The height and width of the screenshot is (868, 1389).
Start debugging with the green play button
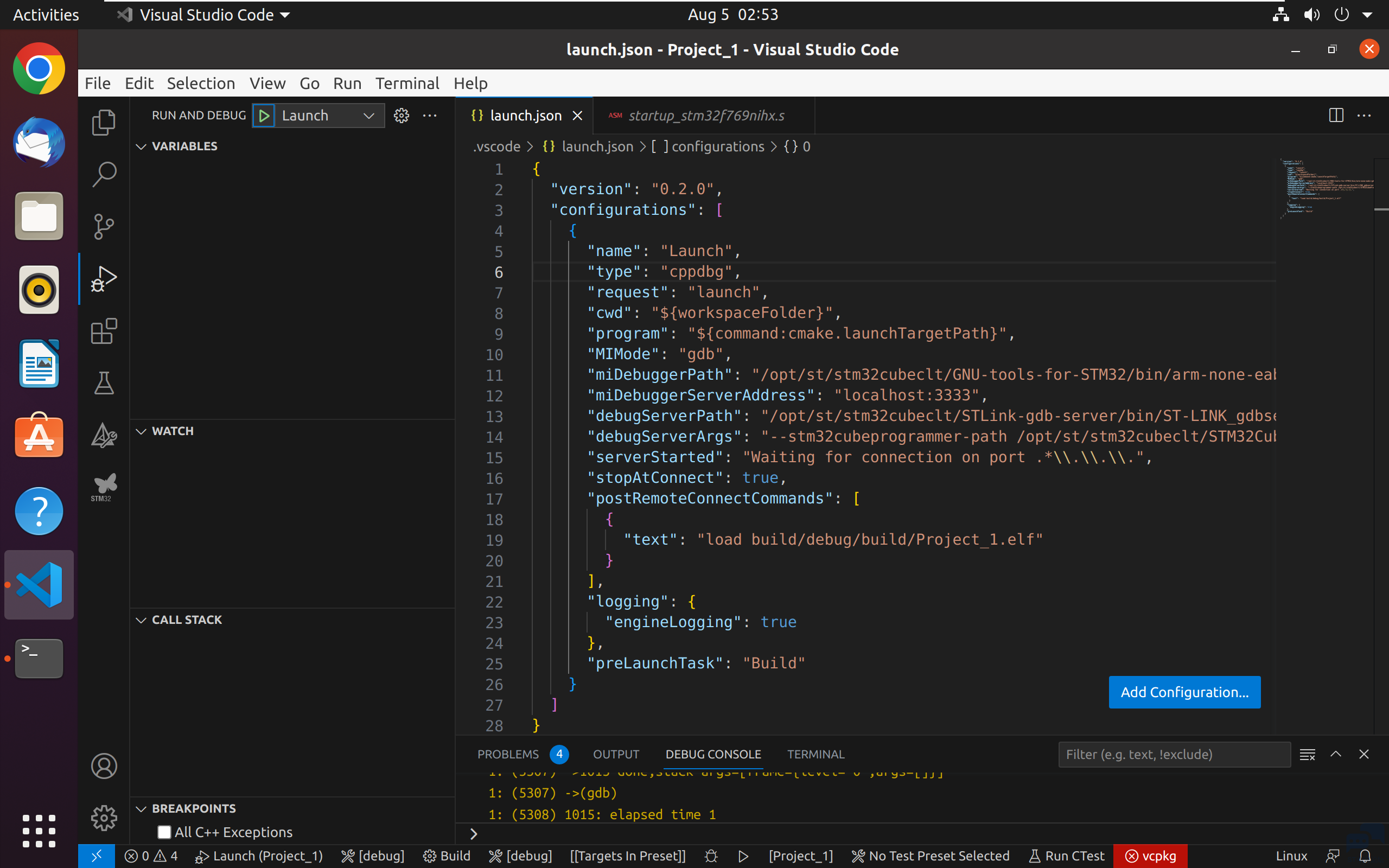point(264,116)
